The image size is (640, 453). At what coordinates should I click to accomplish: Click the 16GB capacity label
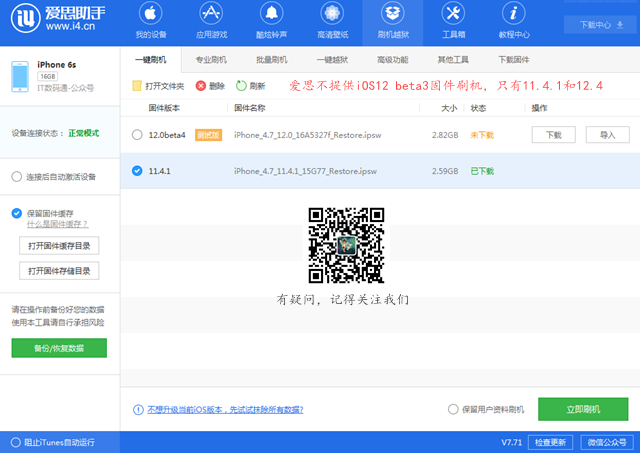[x=48, y=76]
